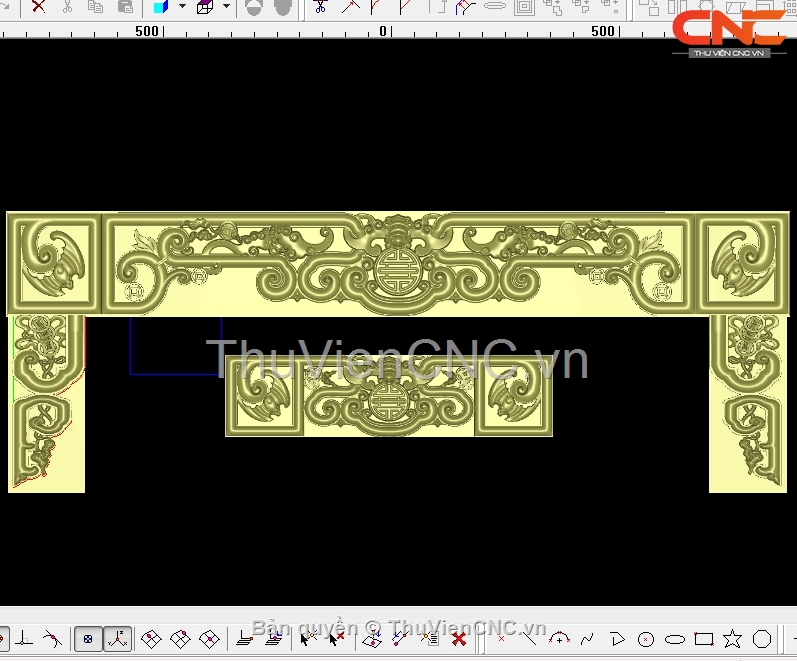Click the red X icon in bottom toolbar
The height and width of the screenshot is (661, 797).
pos(459,638)
